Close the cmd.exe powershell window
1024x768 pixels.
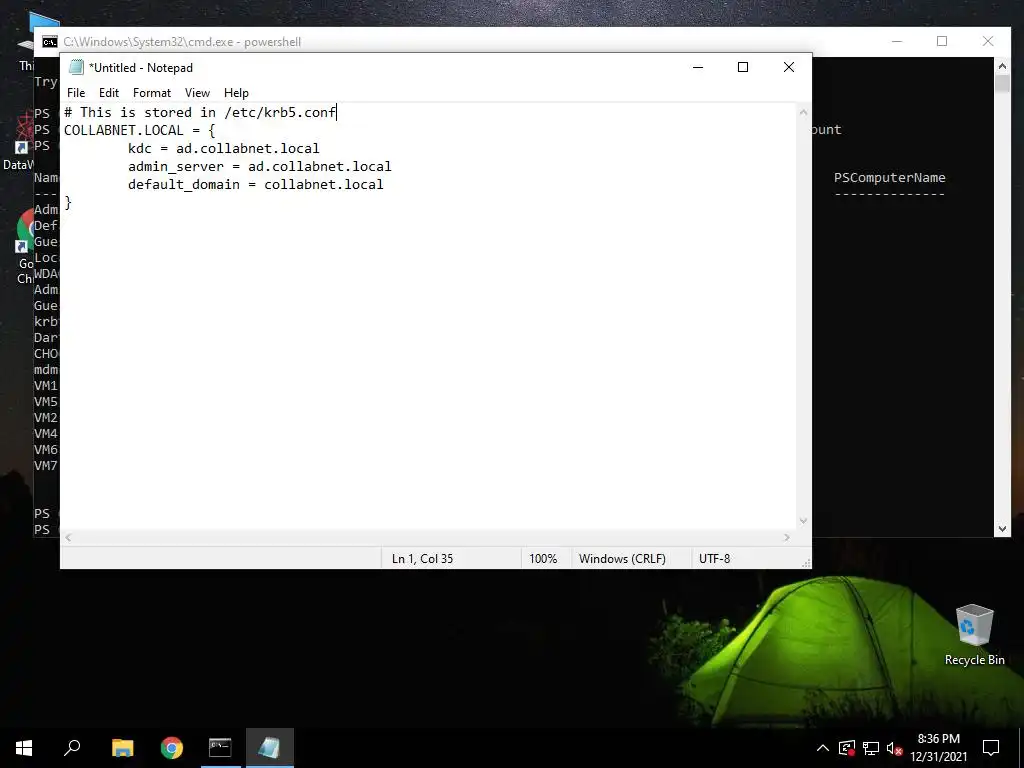[x=988, y=41]
